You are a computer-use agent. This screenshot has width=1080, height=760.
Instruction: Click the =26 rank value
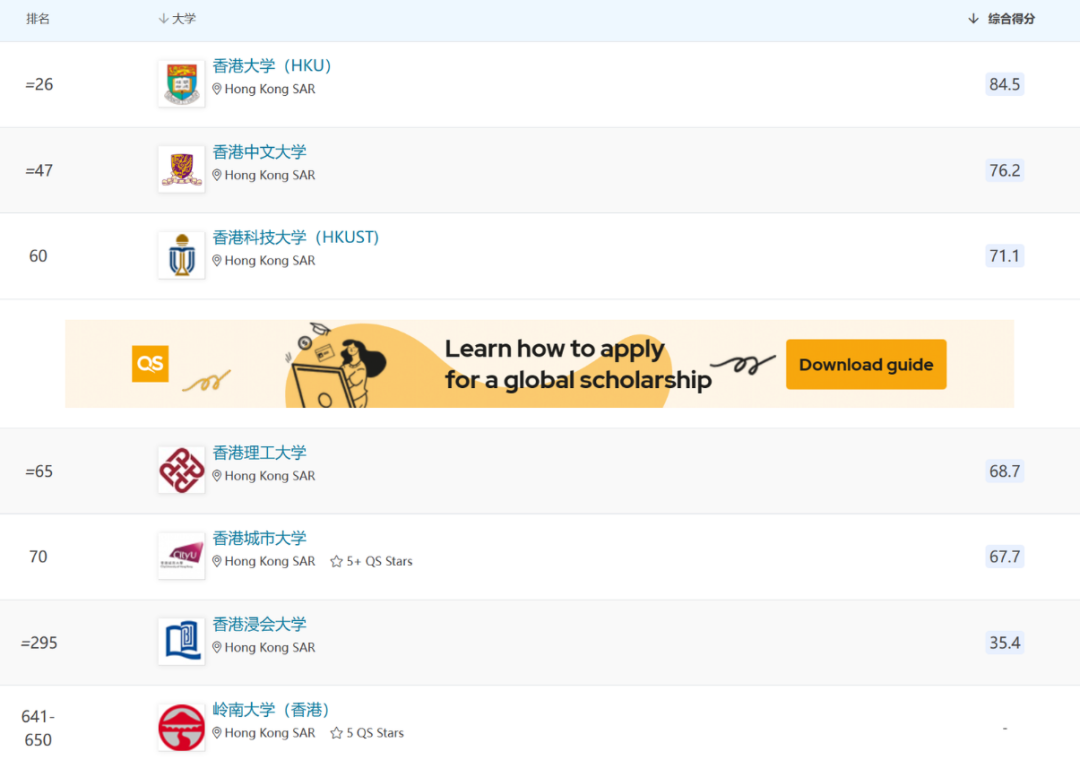[39, 84]
